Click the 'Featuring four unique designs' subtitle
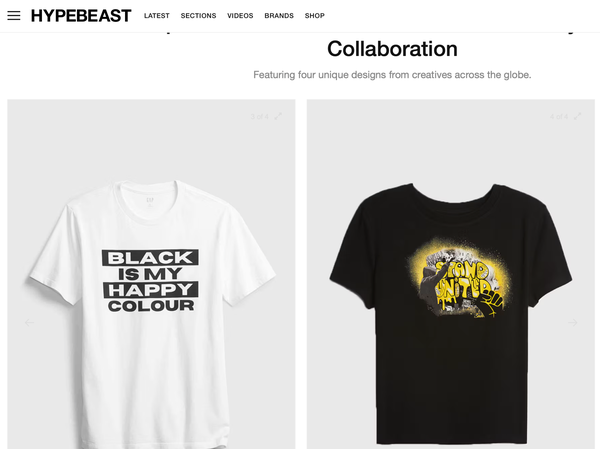The width and height of the screenshot is (600, 449). 392,75
